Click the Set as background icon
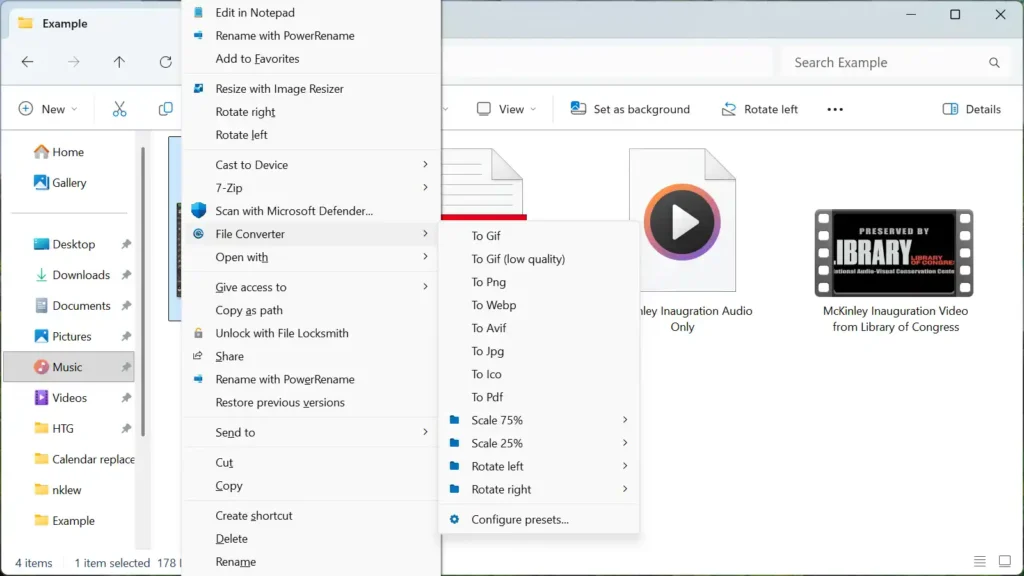Image resolution: width=1024 pixels, height=576 pixels. coord(578,109)
